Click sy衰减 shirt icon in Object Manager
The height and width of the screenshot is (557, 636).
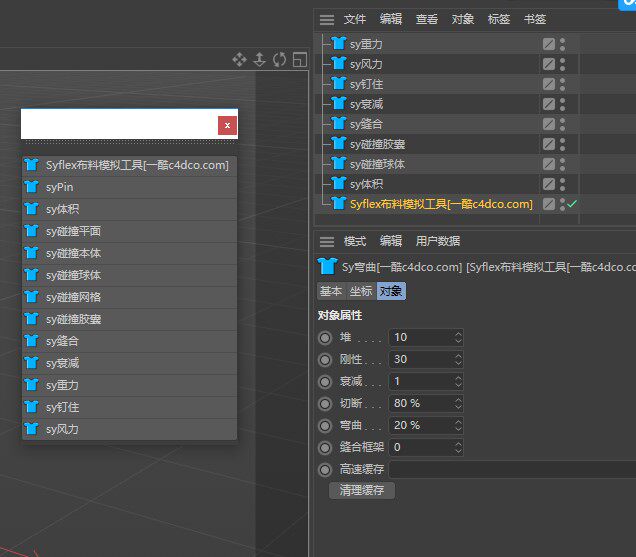(x=338, y=103)
